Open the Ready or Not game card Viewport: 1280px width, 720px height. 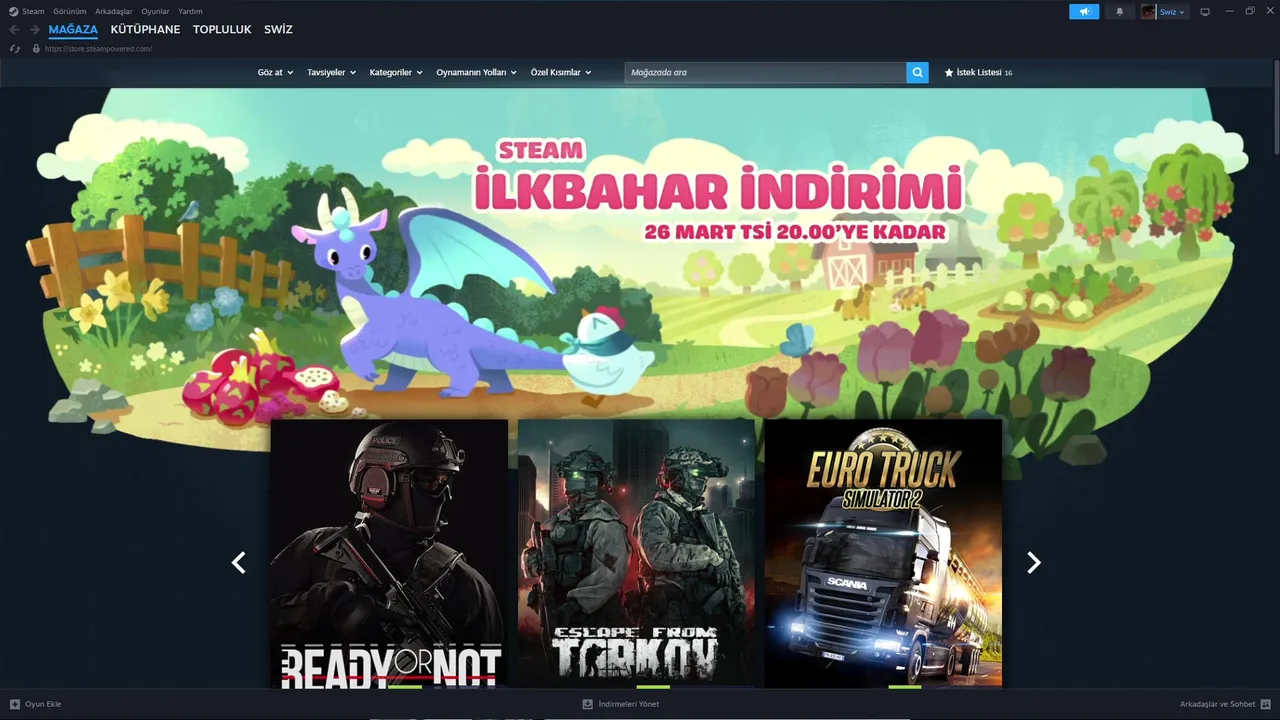389,553
